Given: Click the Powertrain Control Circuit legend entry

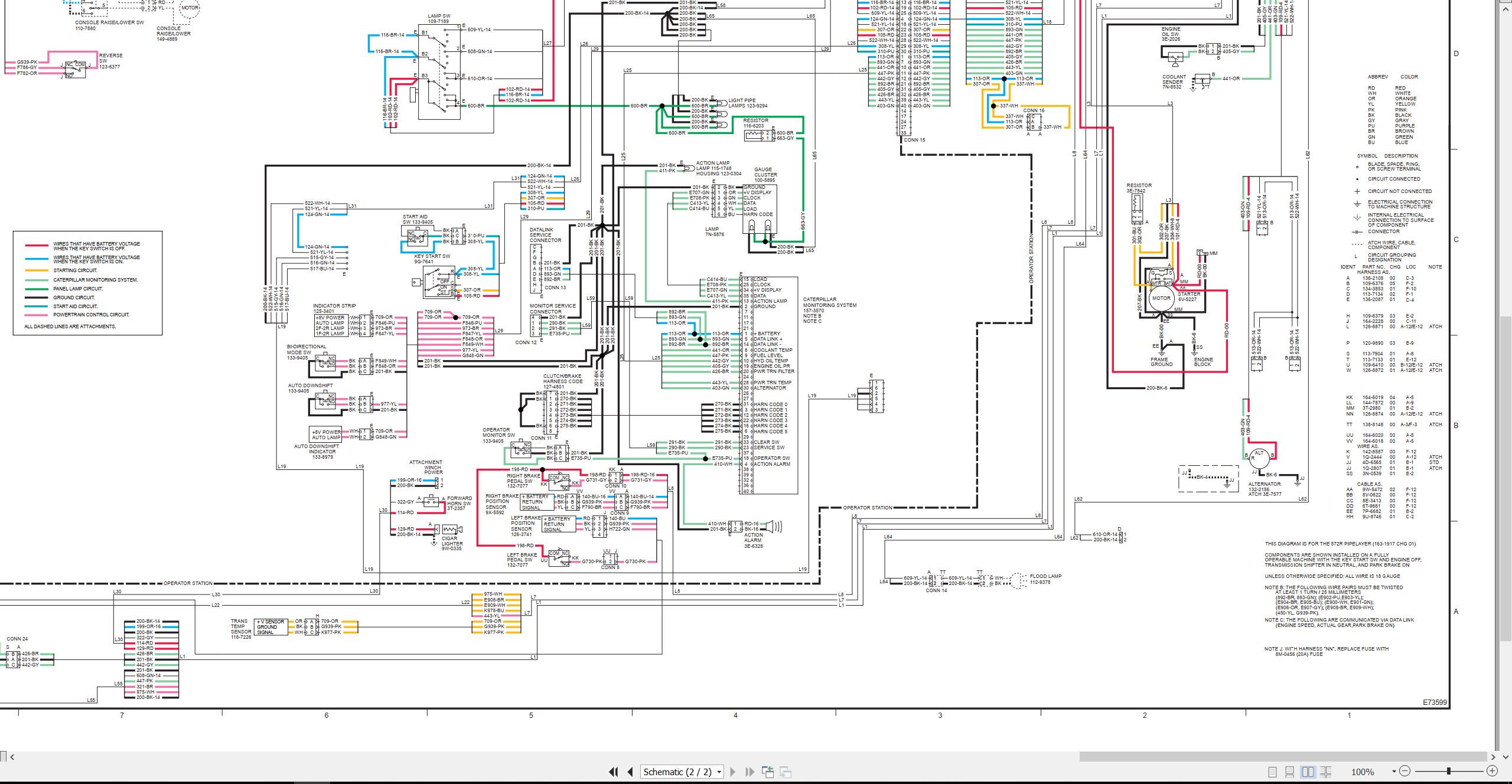Looking at the screenshot, I should coord(91,315).
